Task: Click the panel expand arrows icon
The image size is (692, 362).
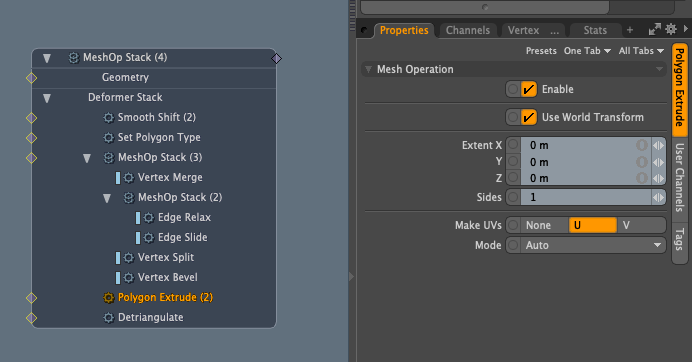Action: (654, 30)
